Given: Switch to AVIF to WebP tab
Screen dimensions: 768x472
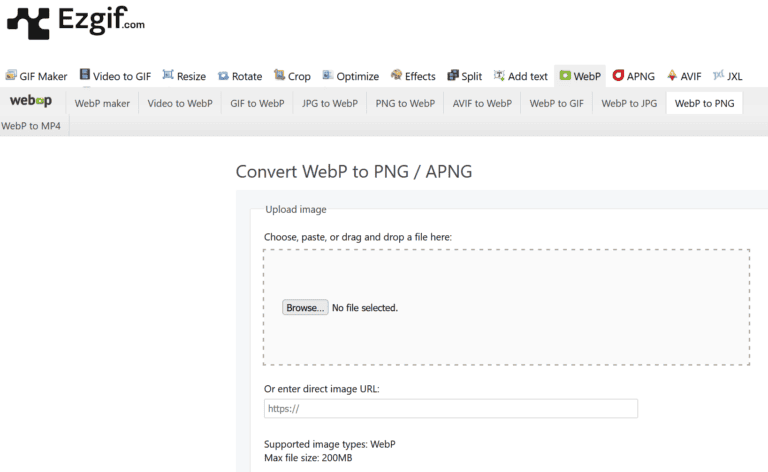Looking at the screenshot, I should [482, 103].
